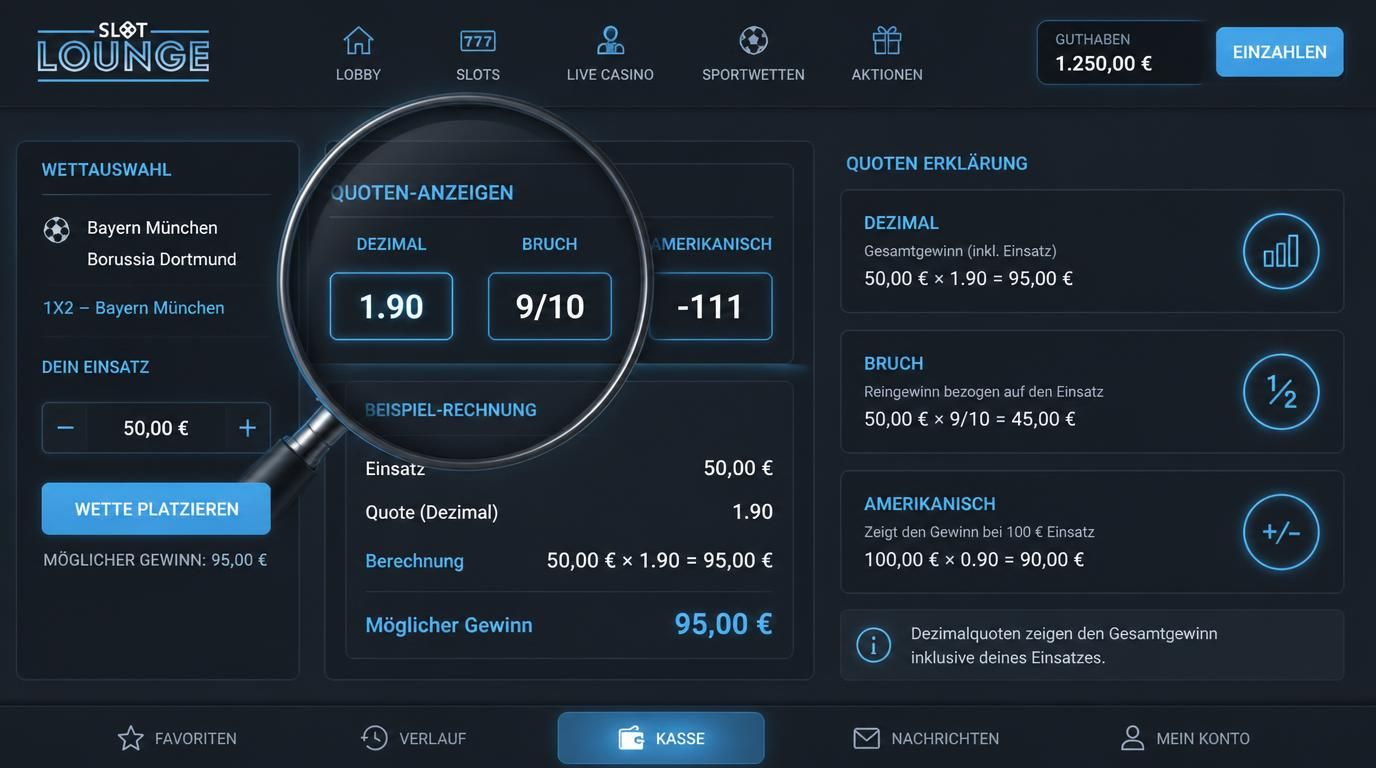Click the info icon beside Dezimalquoten hint
The width and height of the screenshot is (1376, 768).
click(x=874, y=645)
